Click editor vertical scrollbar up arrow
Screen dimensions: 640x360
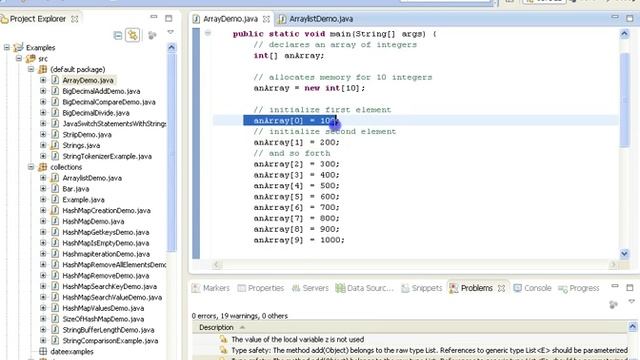(x=624, y=34)
